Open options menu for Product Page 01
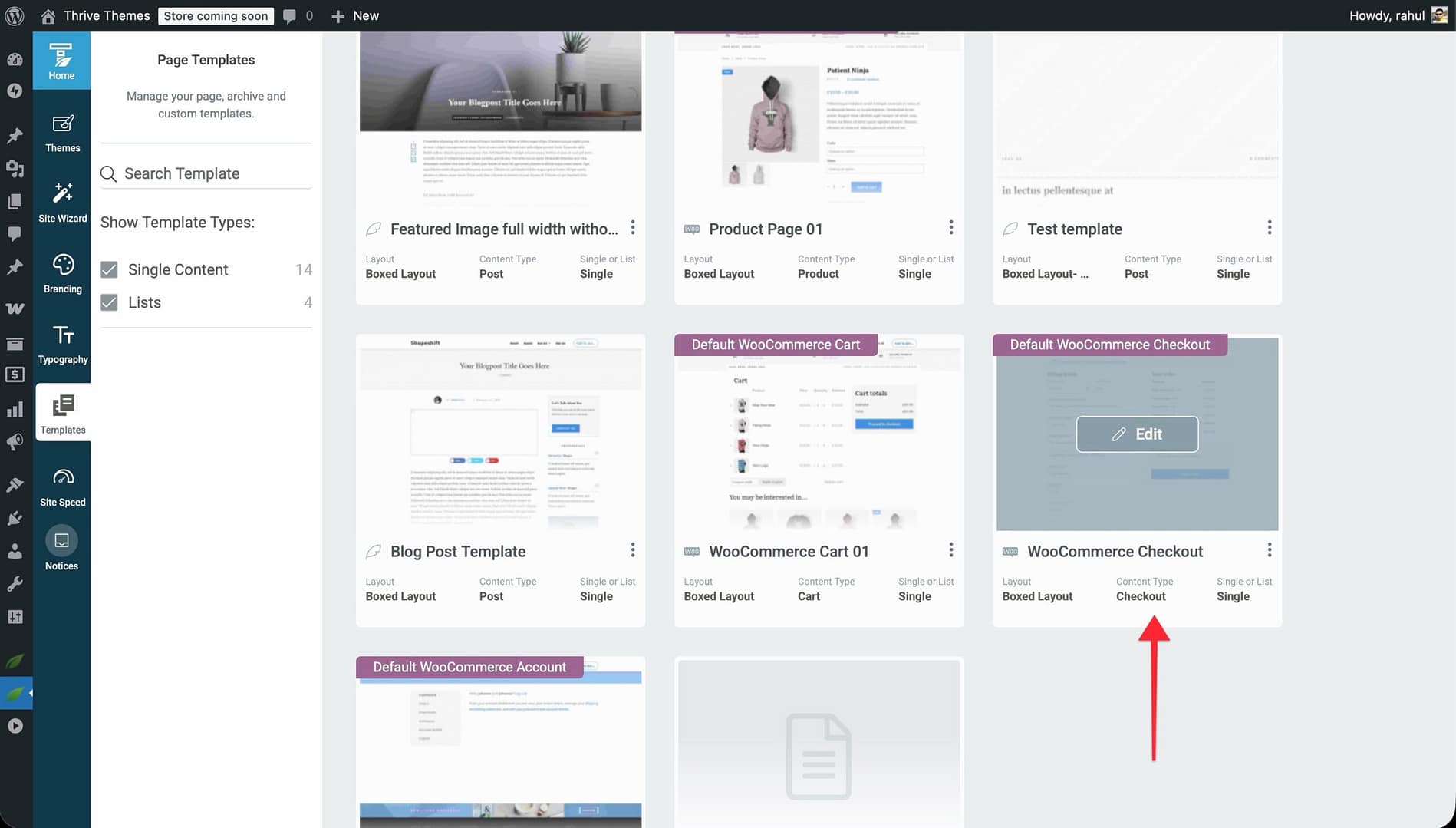The width and height of the screenshot is (1456, 828). (950, 228)
